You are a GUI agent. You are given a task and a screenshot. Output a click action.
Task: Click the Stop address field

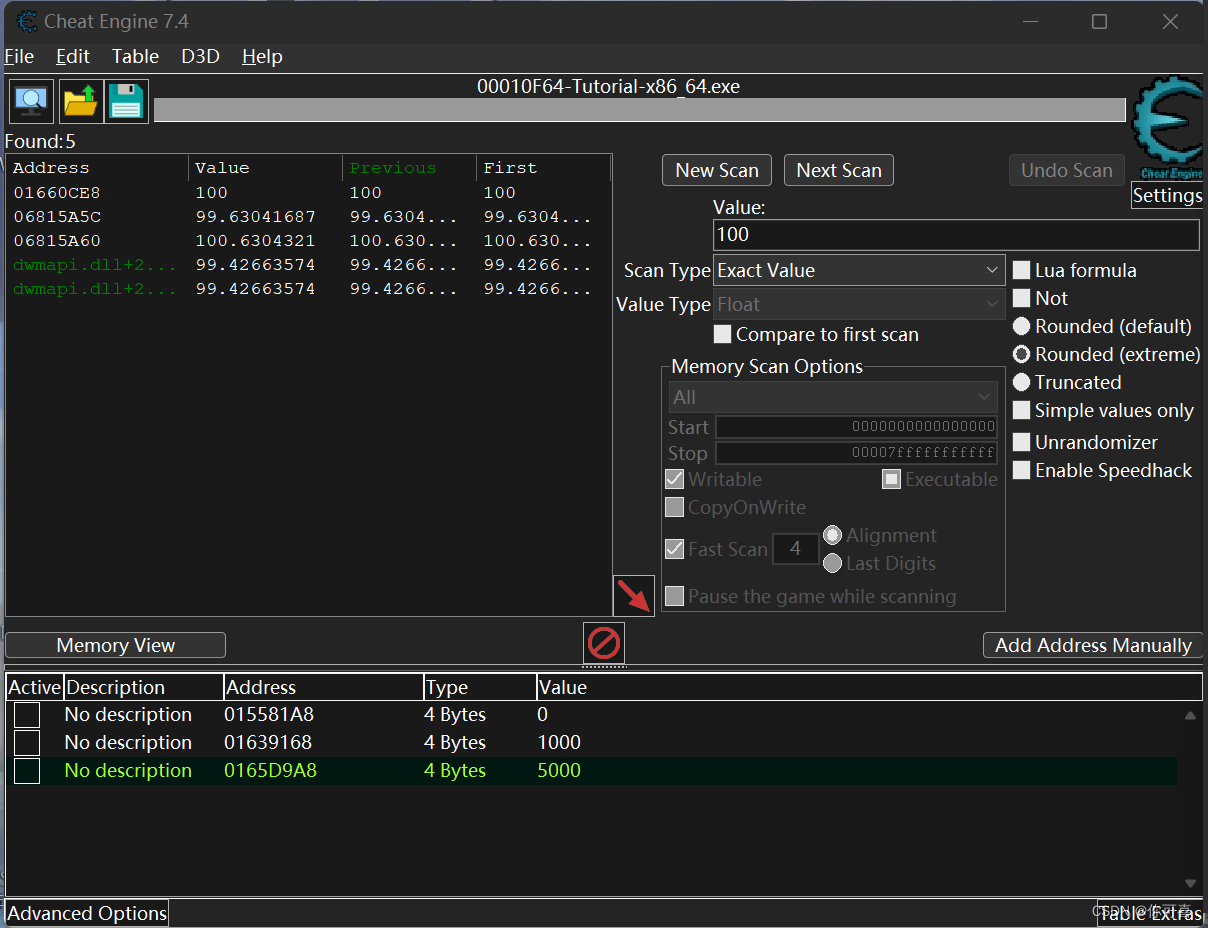857,453
